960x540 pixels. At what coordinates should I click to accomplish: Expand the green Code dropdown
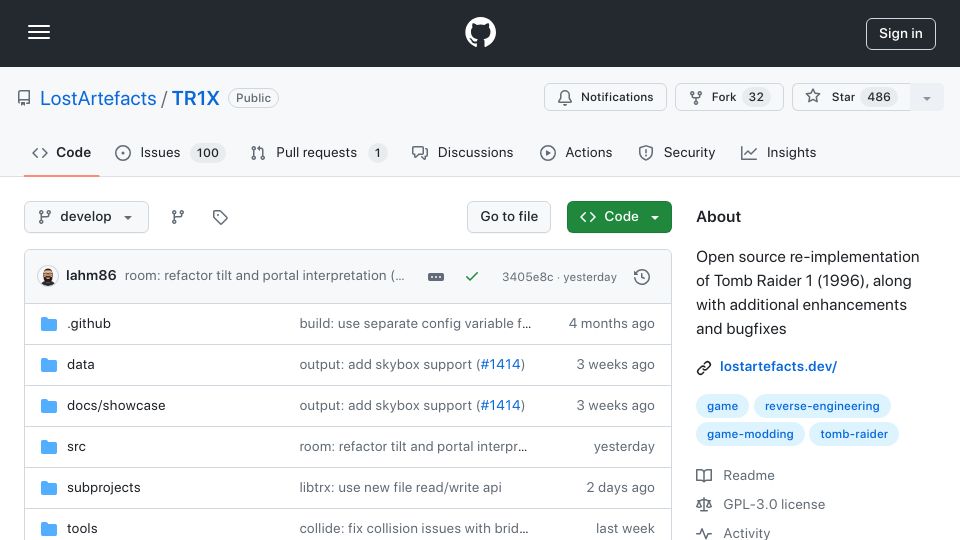pos(619,217)
